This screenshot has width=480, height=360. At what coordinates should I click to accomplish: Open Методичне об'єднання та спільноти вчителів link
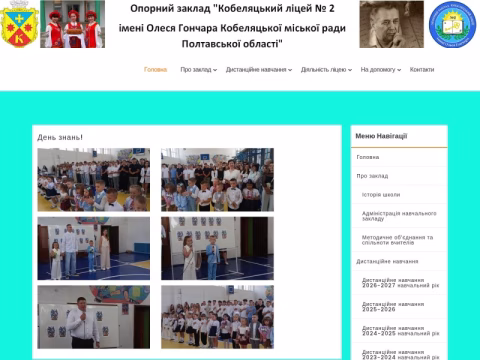tap(399, 240)
